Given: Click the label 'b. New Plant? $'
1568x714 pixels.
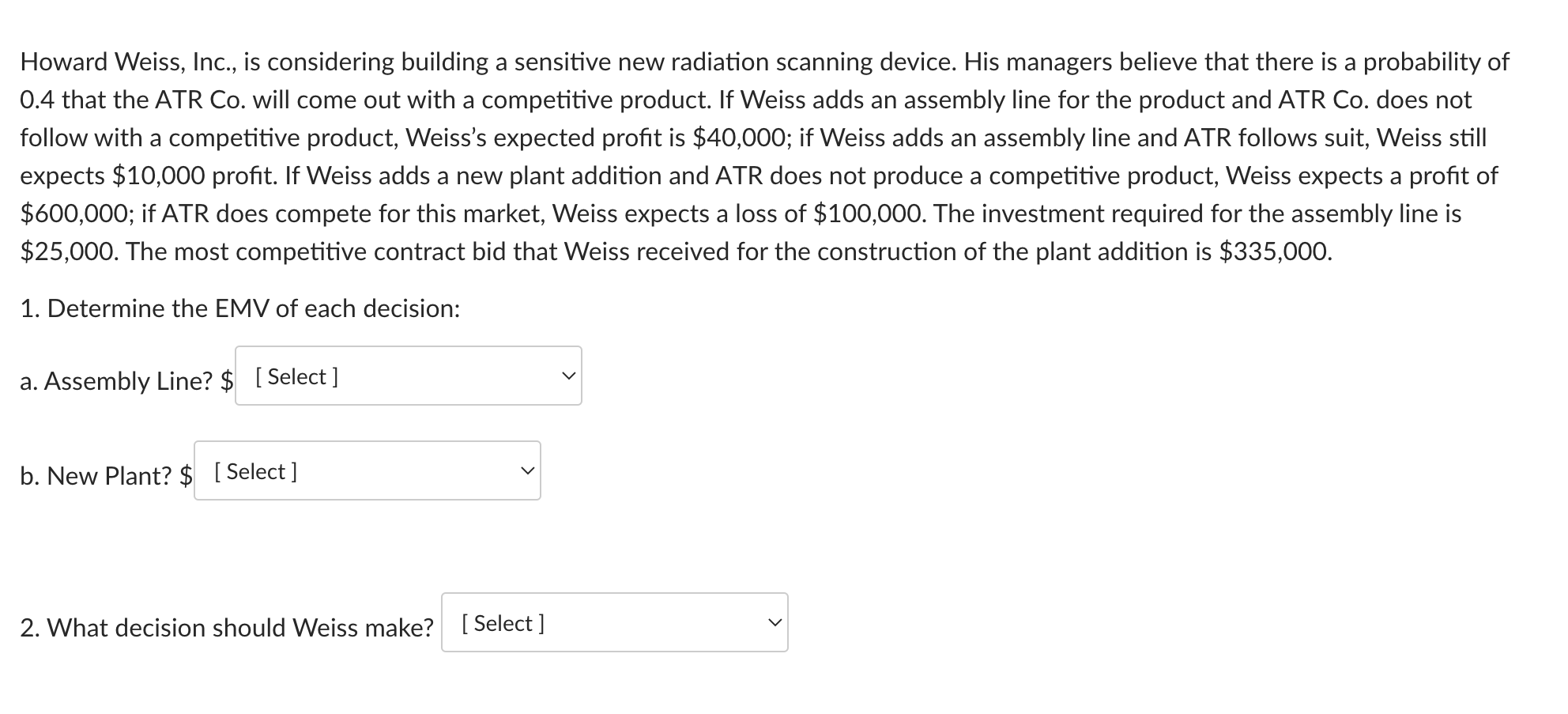Looking at the screenshot, I should (x=104, y=476).
